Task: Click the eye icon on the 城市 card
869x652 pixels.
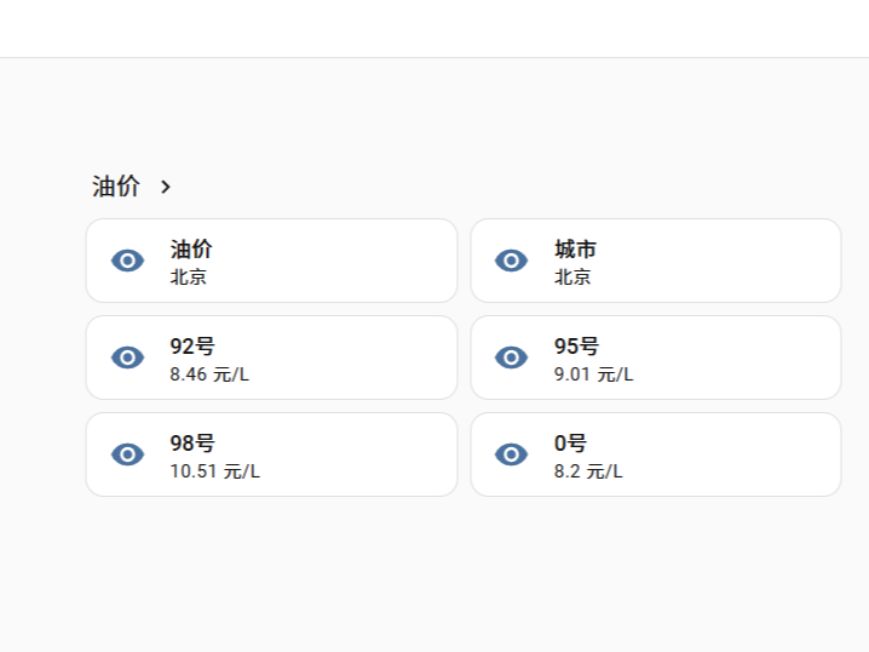Action: pyautogui.click(x=512, y=261)
